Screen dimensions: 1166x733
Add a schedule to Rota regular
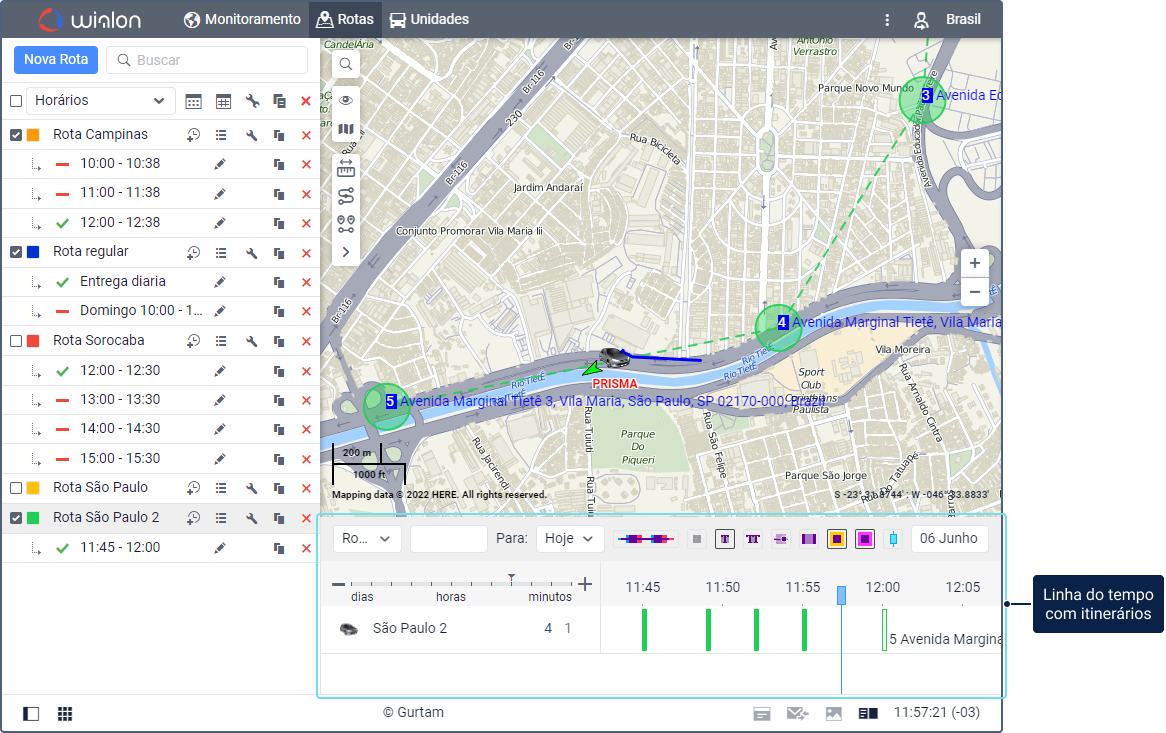[x=193, y=253]
